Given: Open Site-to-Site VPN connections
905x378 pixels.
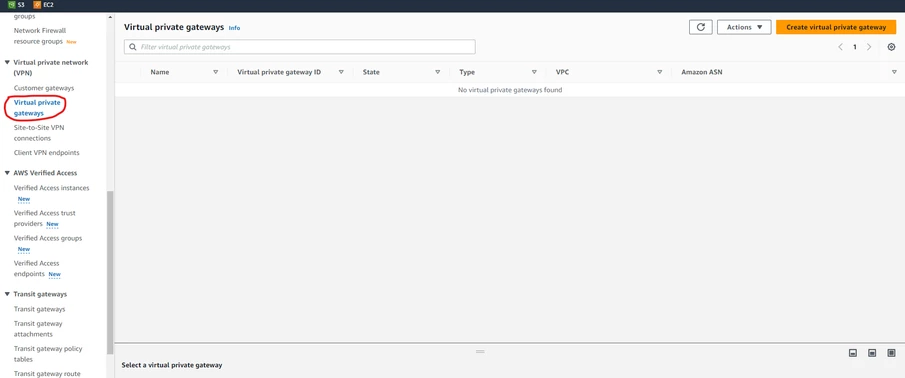Looking at the screenshot, I should point(39,133).
